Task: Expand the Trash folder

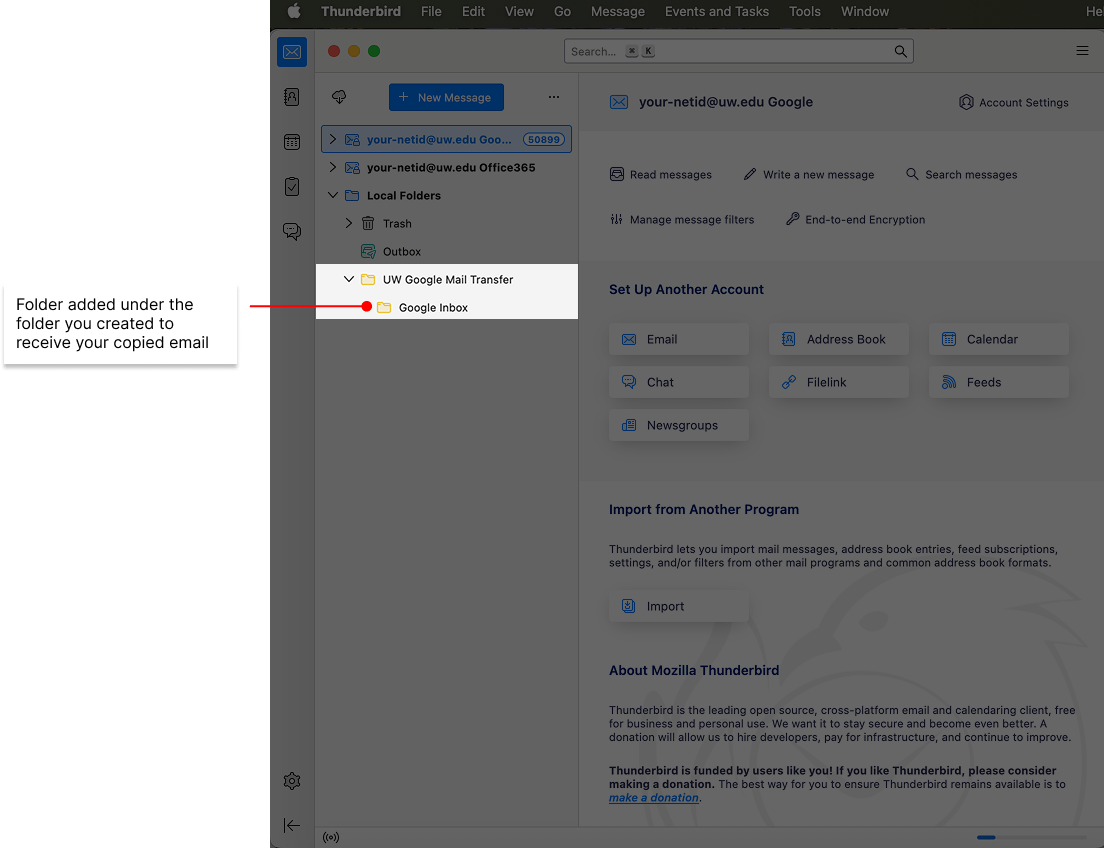Action: (x=349, y=224)
